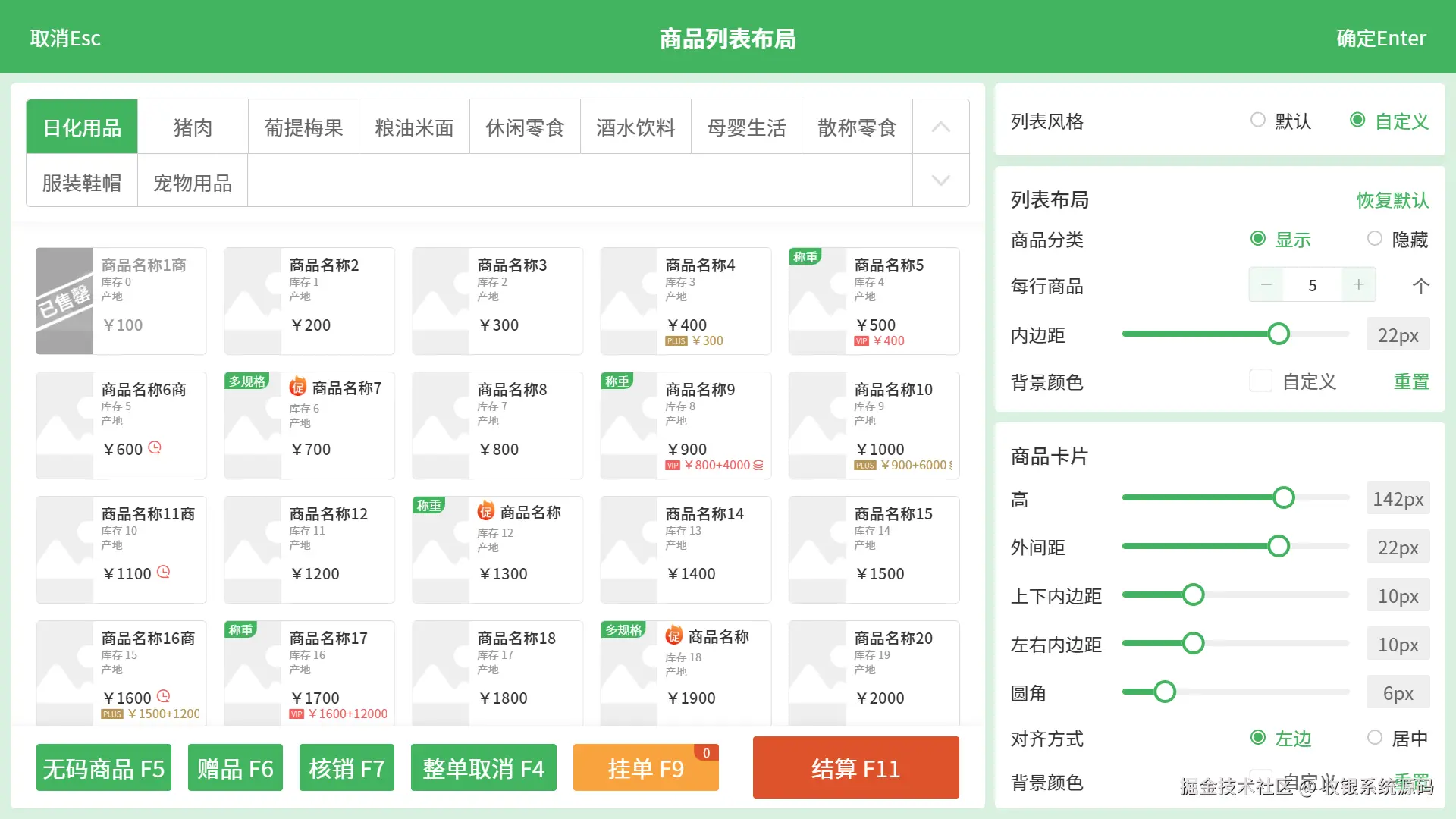The width and height of the screenshot is (1456, 819).
Task: Switch to 休闲零食 category tab
Action: (525, 127)
